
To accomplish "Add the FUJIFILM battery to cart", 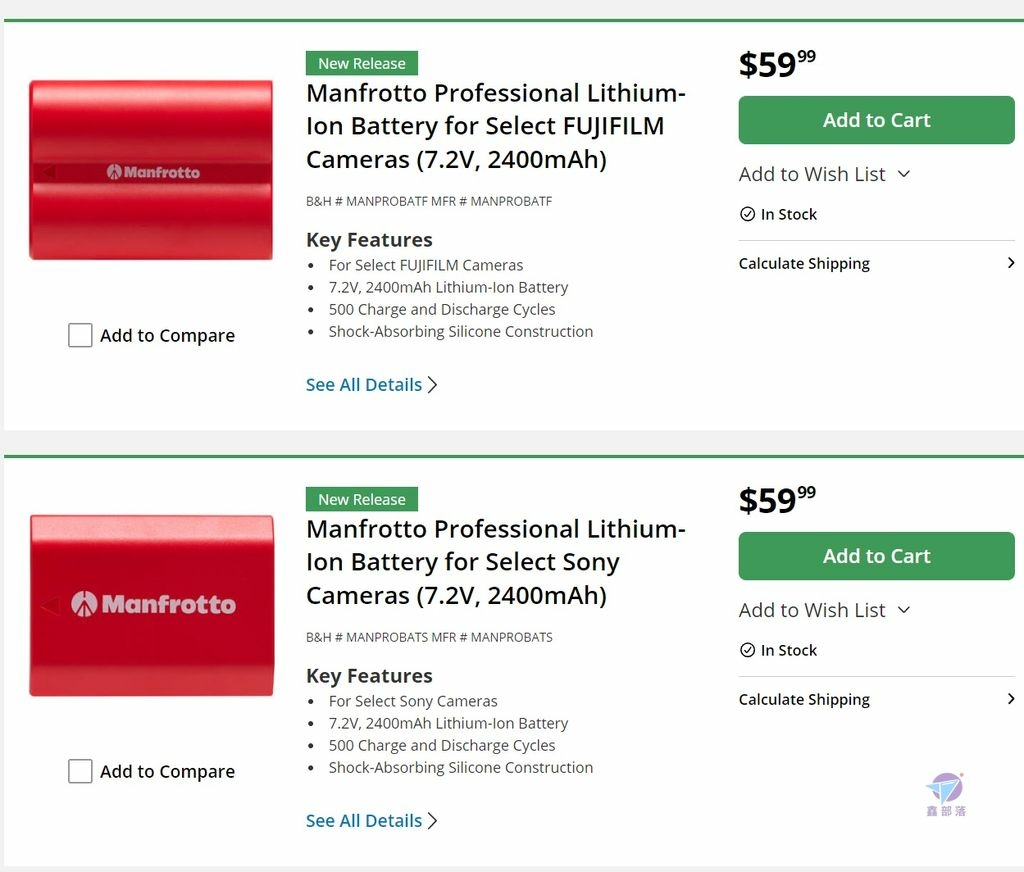I will click(x=876, y=120).
